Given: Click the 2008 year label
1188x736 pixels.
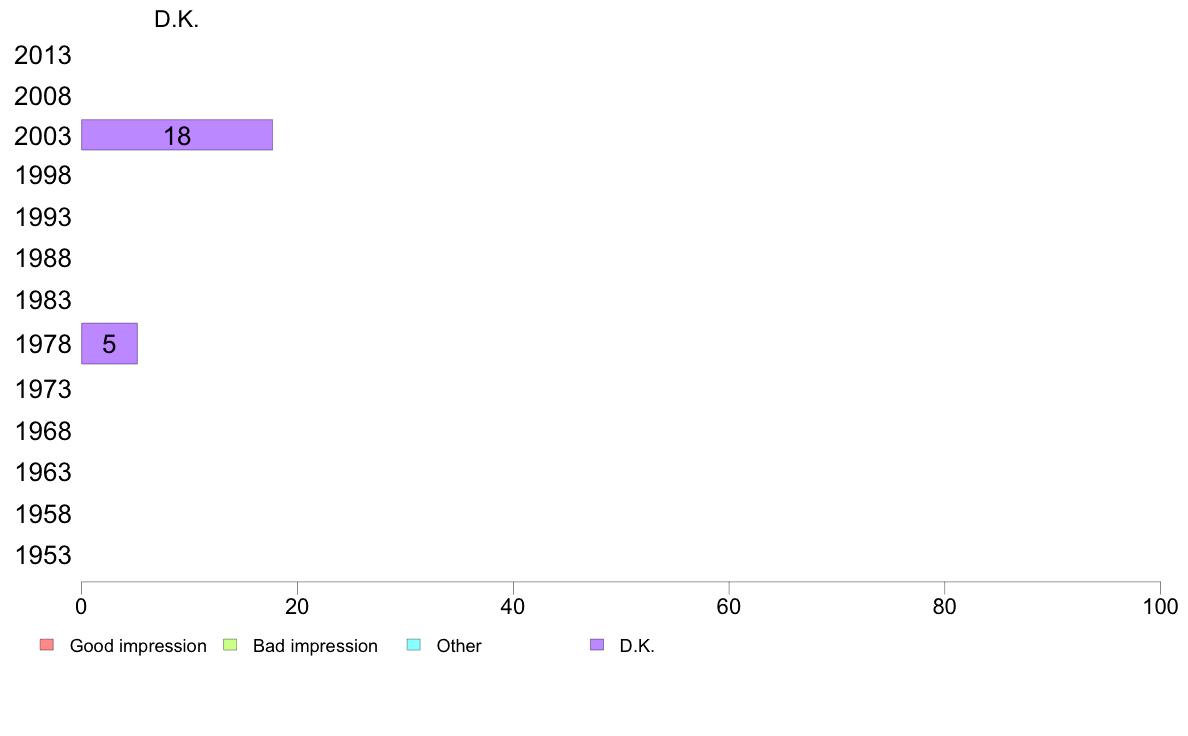Looking at the screenshot, I should point(43,96).
